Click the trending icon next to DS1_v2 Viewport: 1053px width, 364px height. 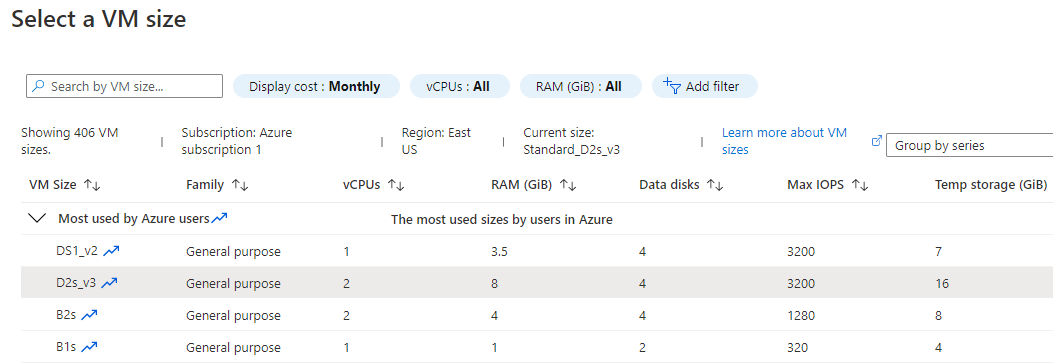click(112, 251)
